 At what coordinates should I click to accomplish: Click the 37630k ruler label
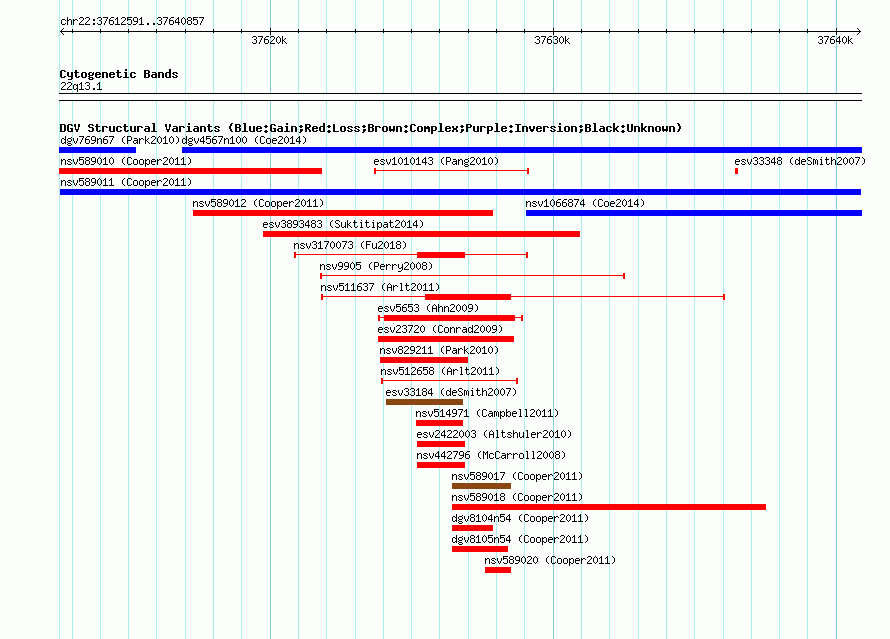click(x=552, y=40)
